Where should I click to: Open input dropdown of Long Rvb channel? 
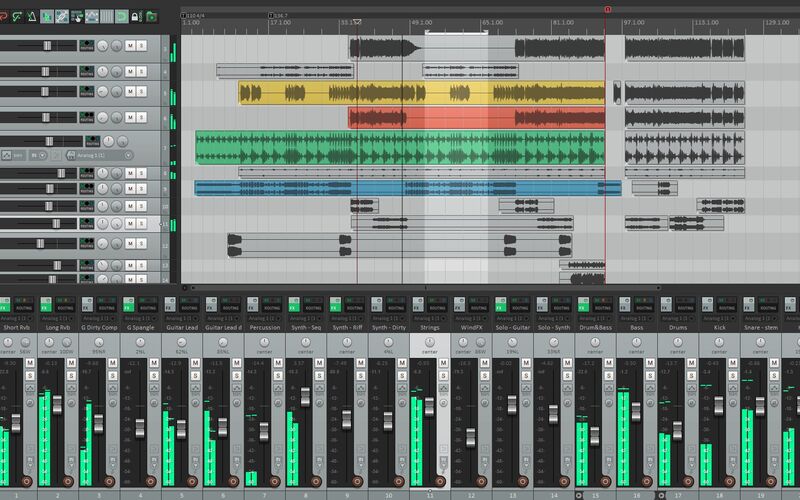(58, 318)
